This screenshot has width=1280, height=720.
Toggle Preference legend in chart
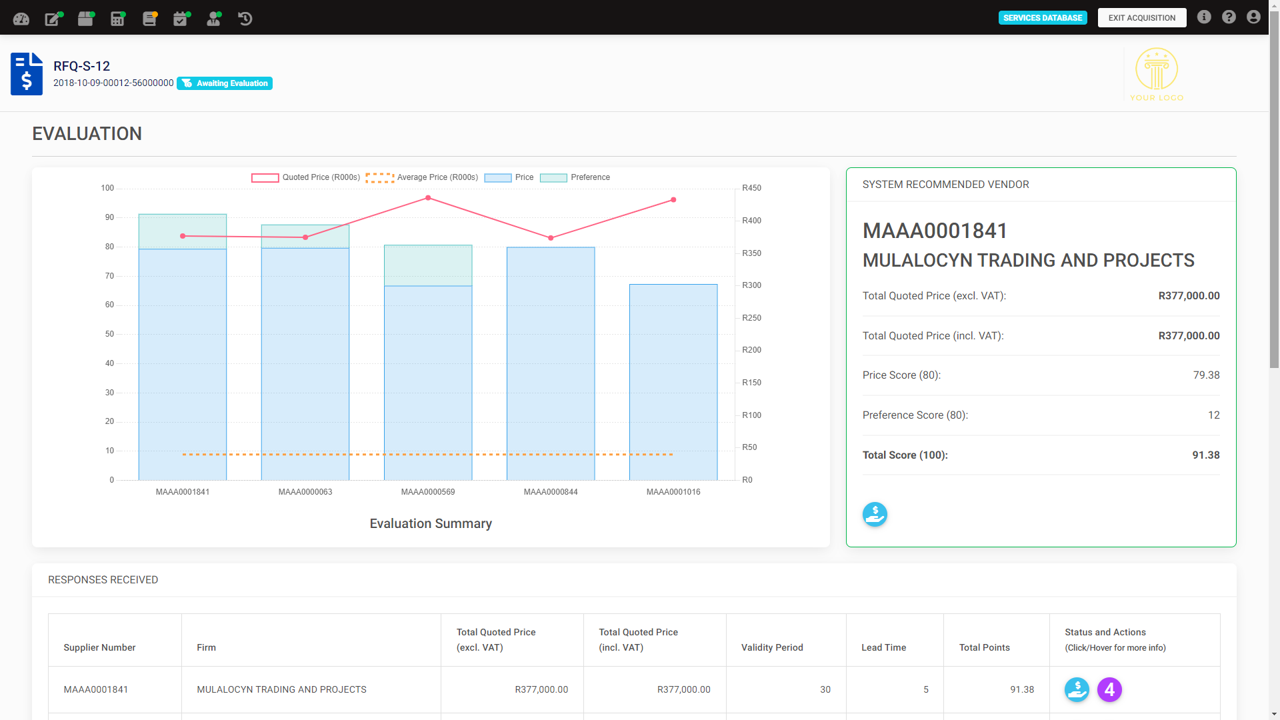click(x=575, y=177)
